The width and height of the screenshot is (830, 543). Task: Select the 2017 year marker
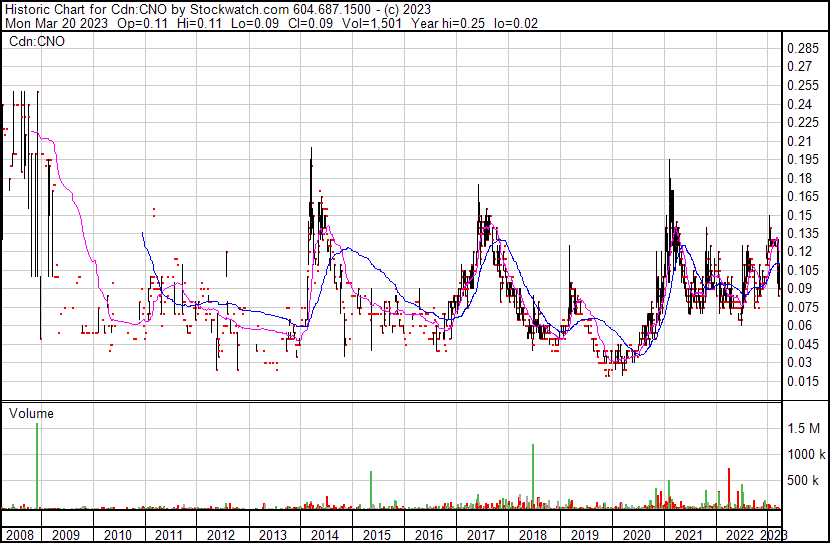coord(480,535)
